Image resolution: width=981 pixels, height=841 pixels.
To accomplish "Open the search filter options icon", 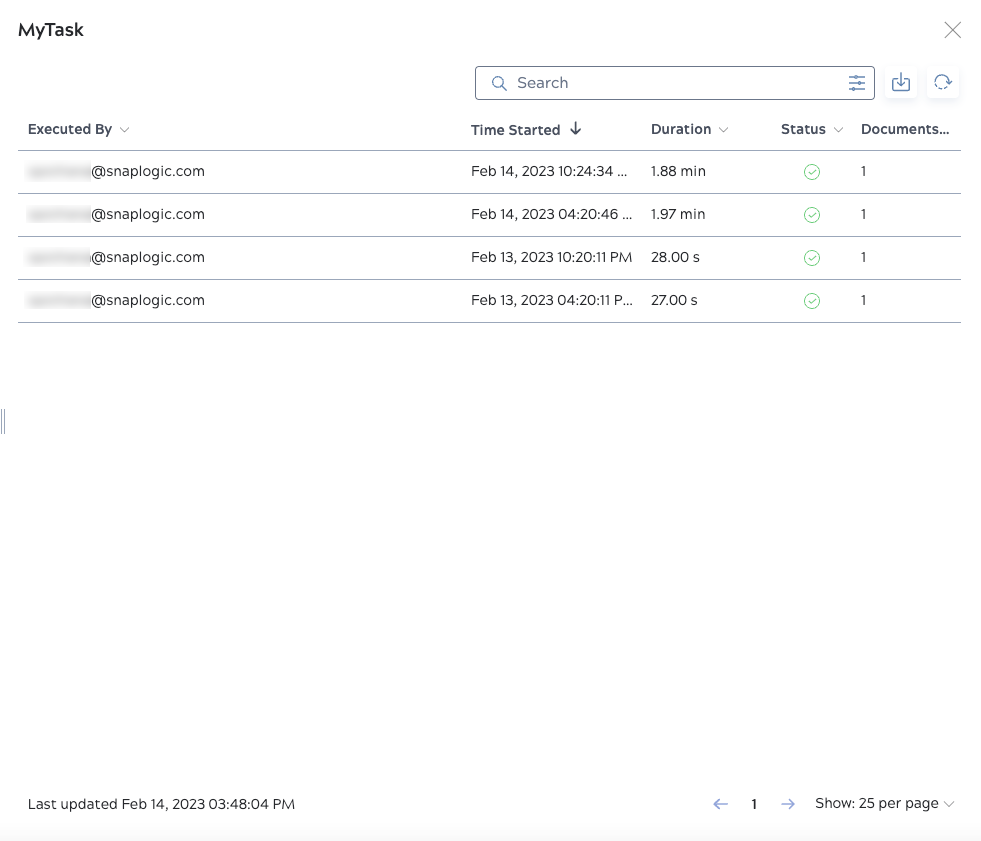I will pyautogui.click(x=857, y=83).
